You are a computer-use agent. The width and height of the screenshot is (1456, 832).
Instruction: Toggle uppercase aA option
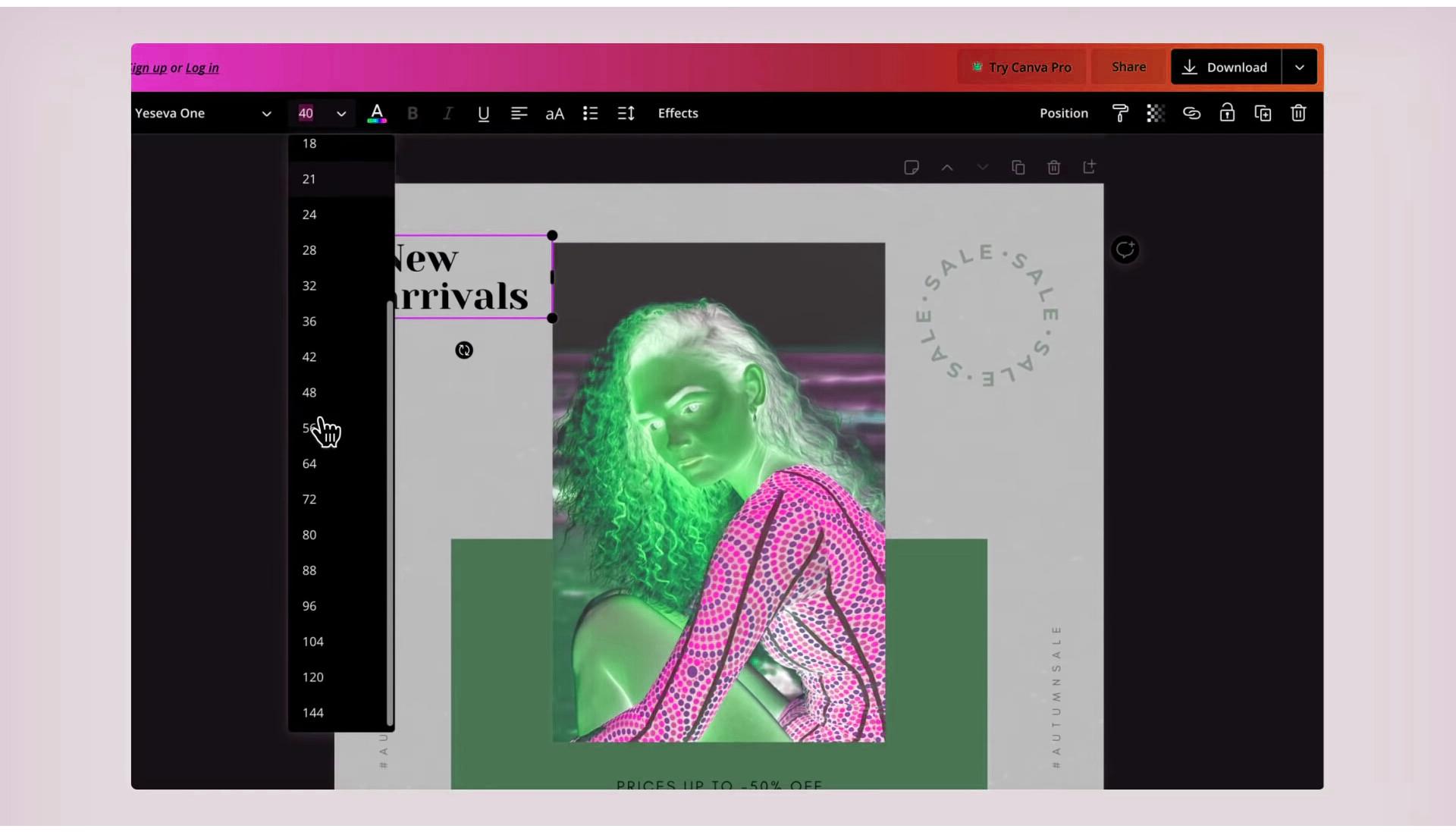[555, 114]
